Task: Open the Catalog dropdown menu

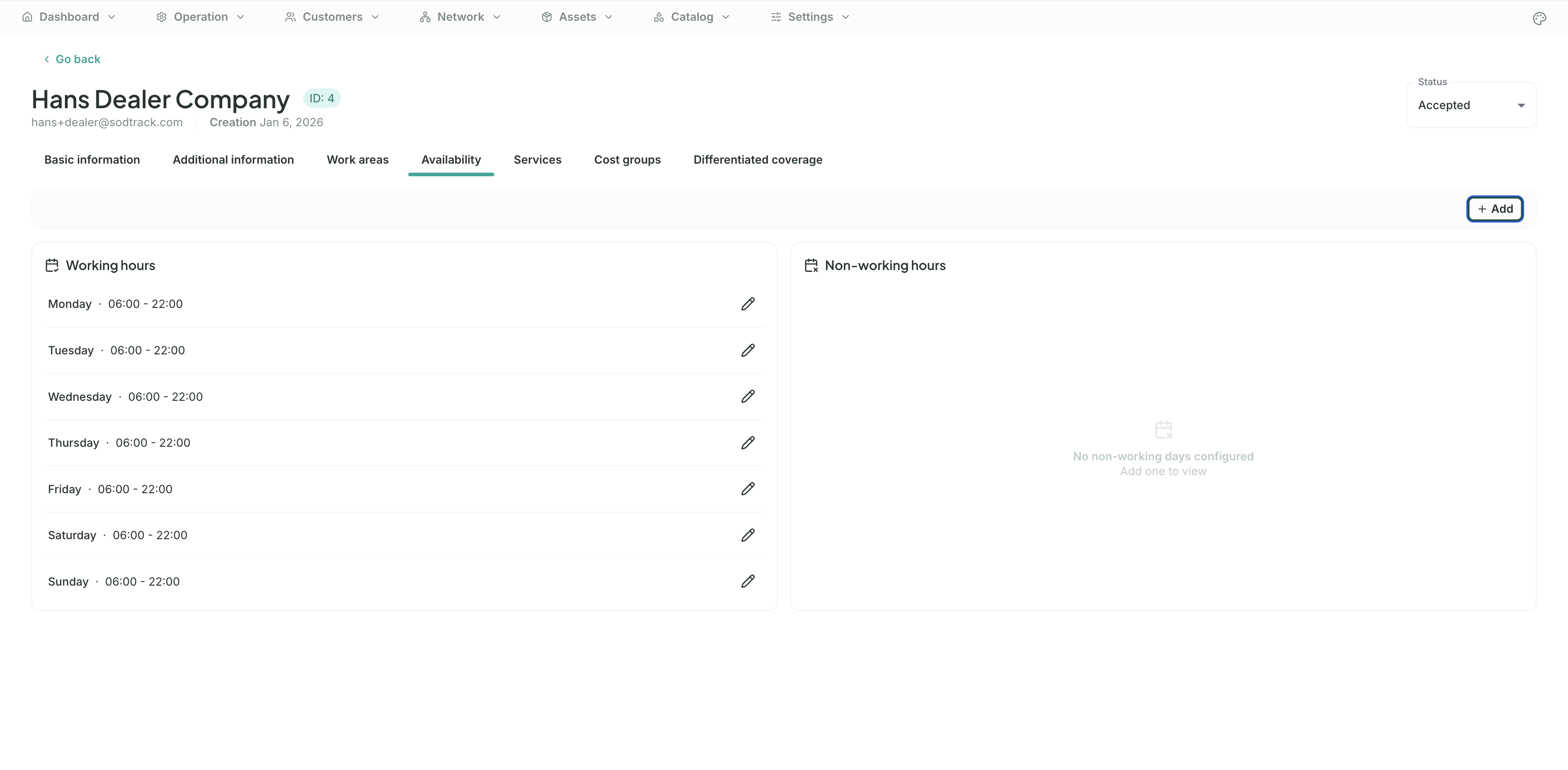Action: (692, 17)
